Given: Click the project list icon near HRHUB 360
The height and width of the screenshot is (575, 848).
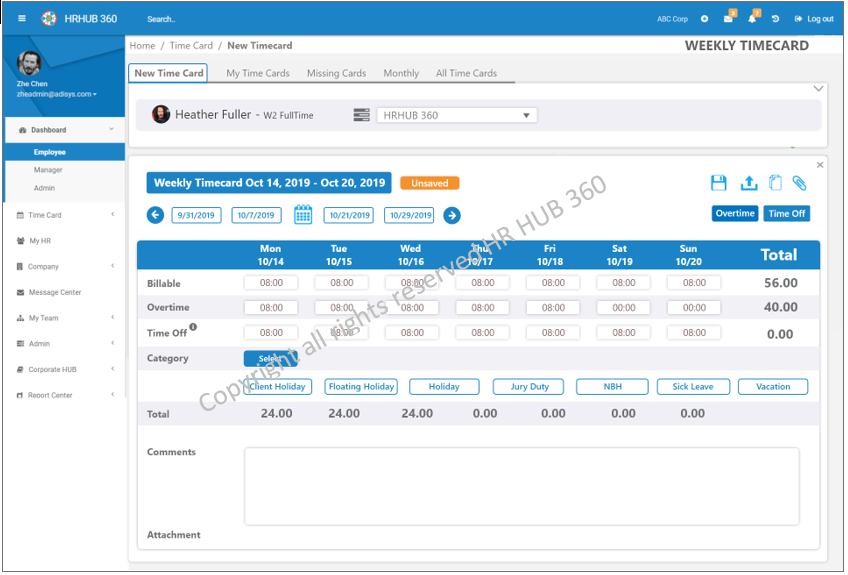Looking at the screenshot, I should 361,115.
